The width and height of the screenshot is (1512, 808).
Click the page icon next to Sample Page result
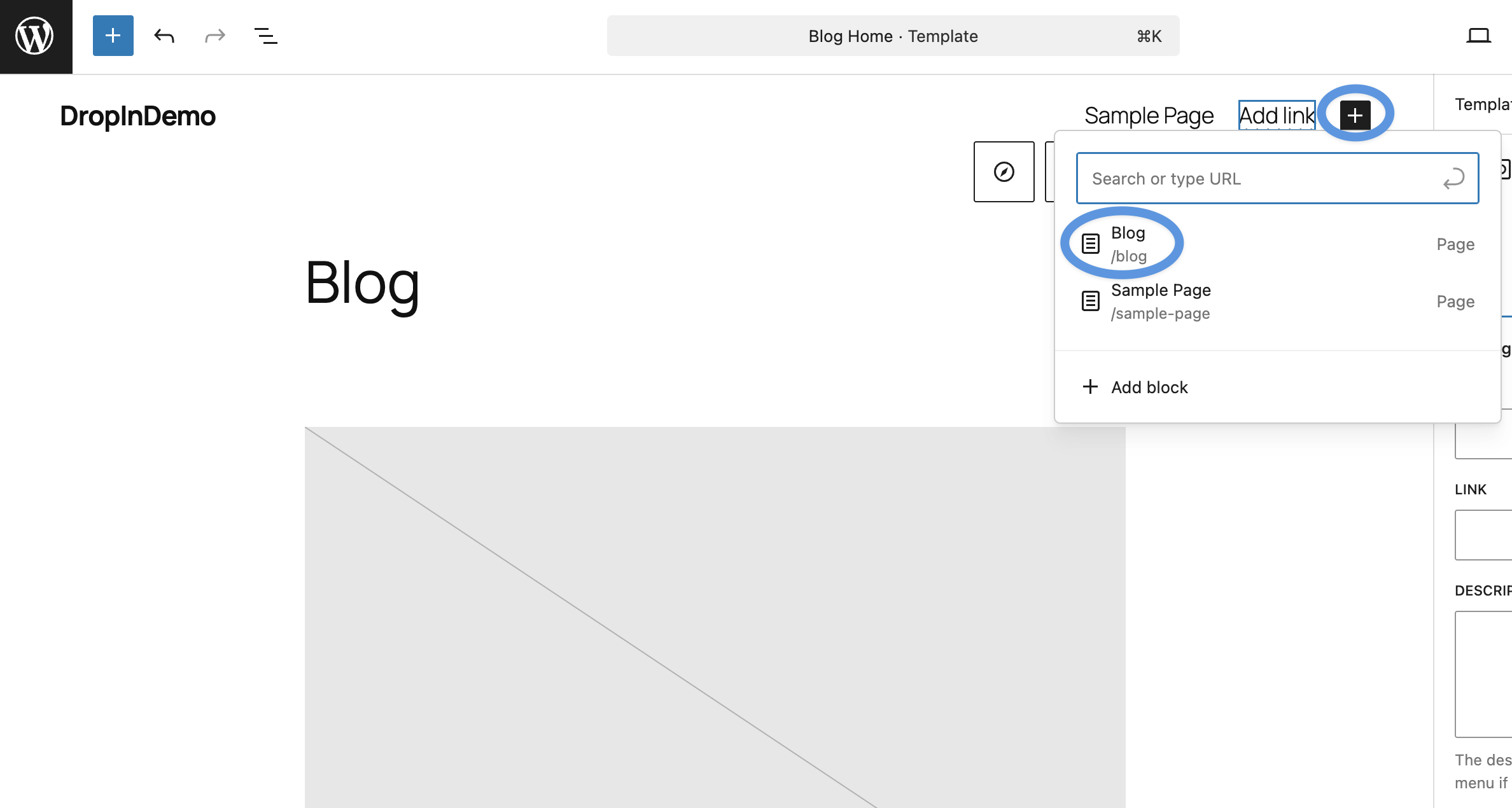[x=1090, y=300]
